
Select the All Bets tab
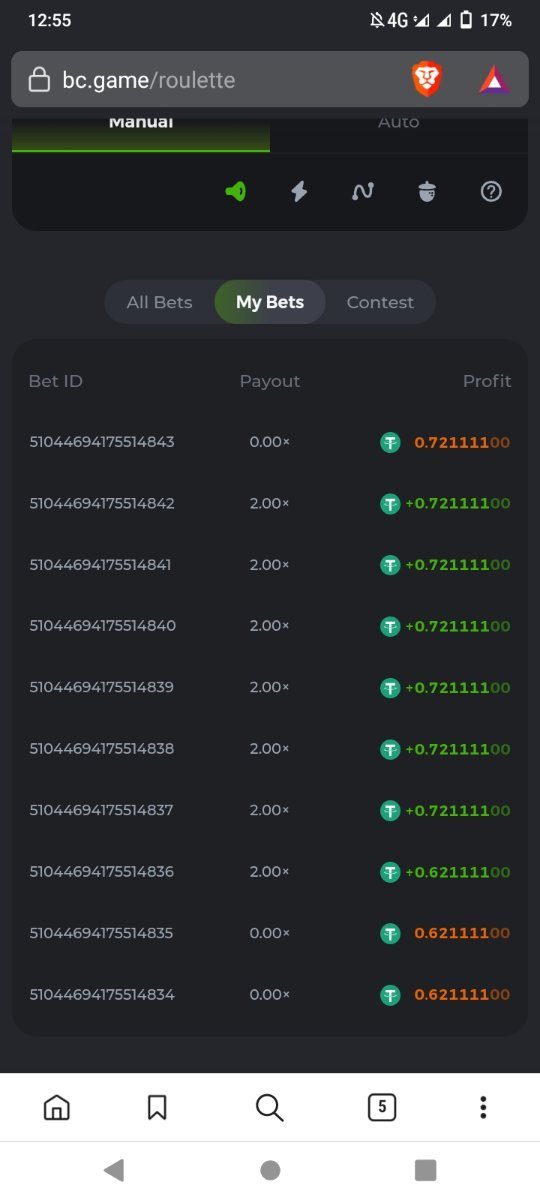(160, 302)
